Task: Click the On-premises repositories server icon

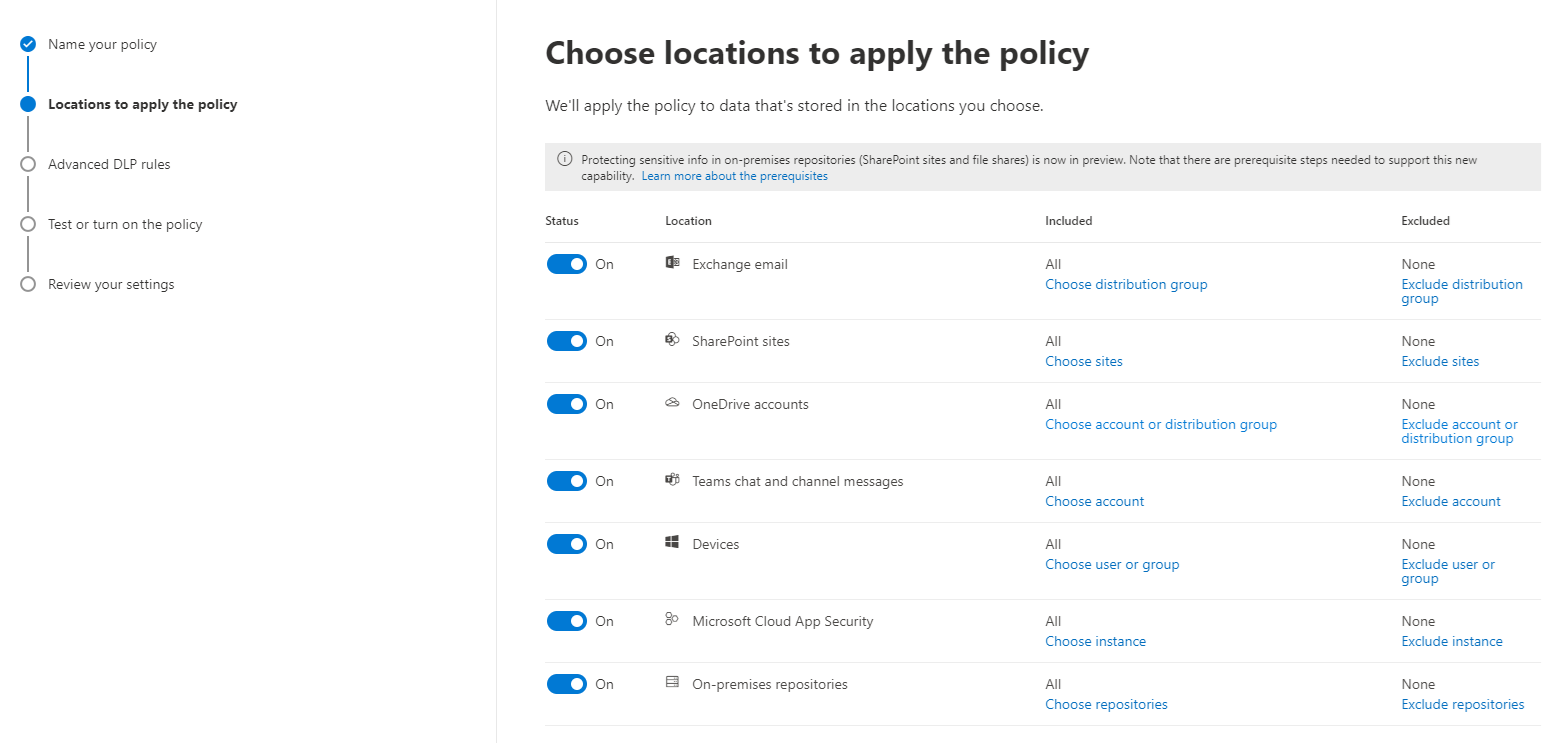Action: pos(673,683)
